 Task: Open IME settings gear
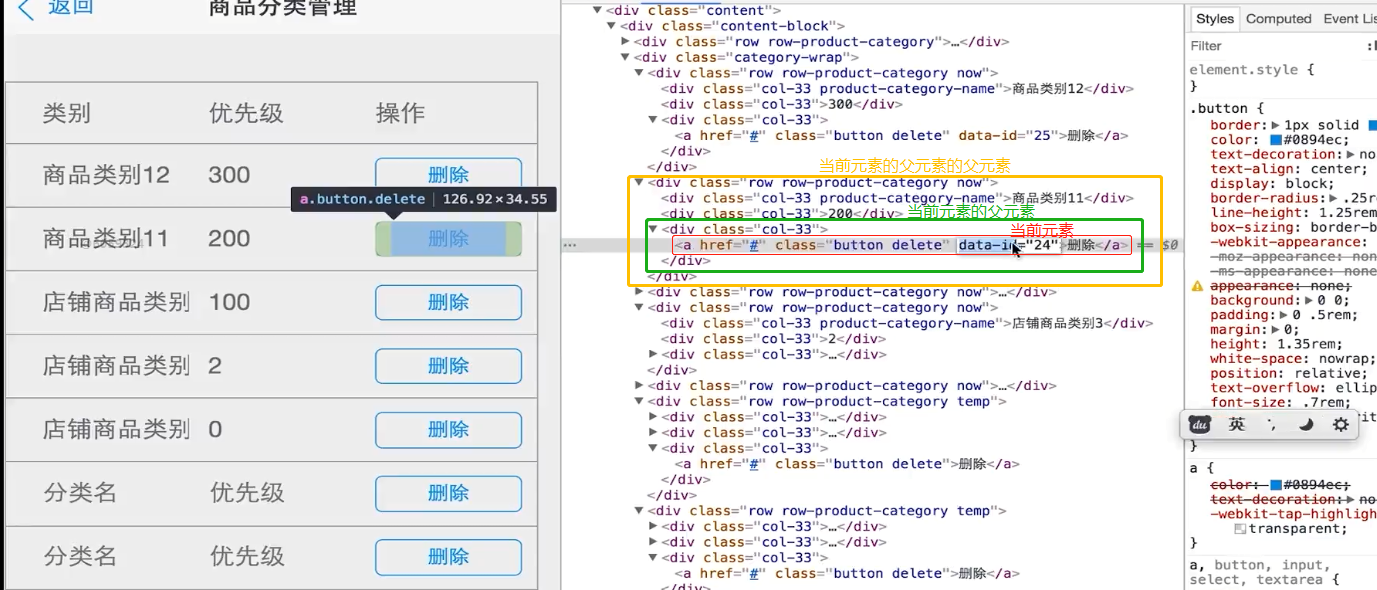1341,424
